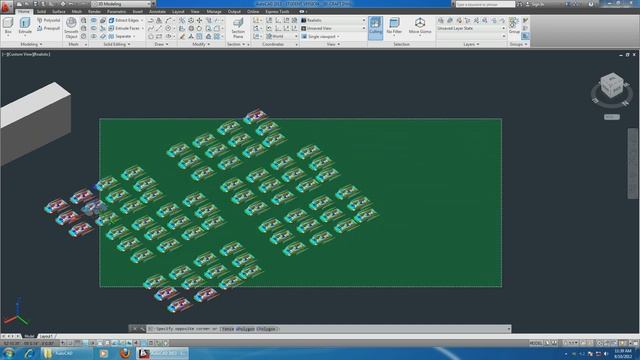Switch to the Manage ribbon tab
640x360 pixels.
click(x=214, y=11)
